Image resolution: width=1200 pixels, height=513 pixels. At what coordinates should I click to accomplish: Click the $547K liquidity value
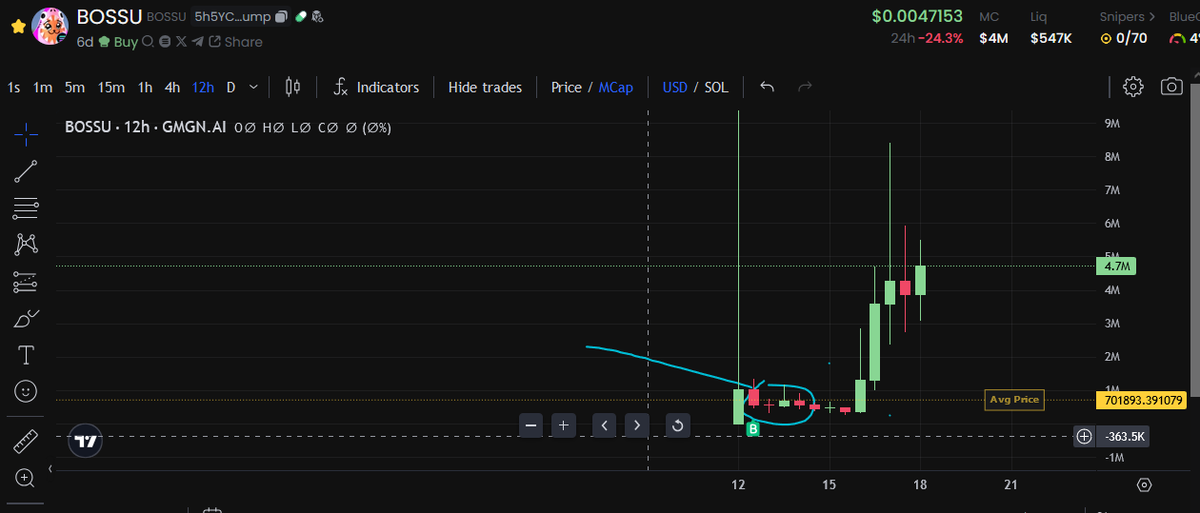coord(1051,38)
